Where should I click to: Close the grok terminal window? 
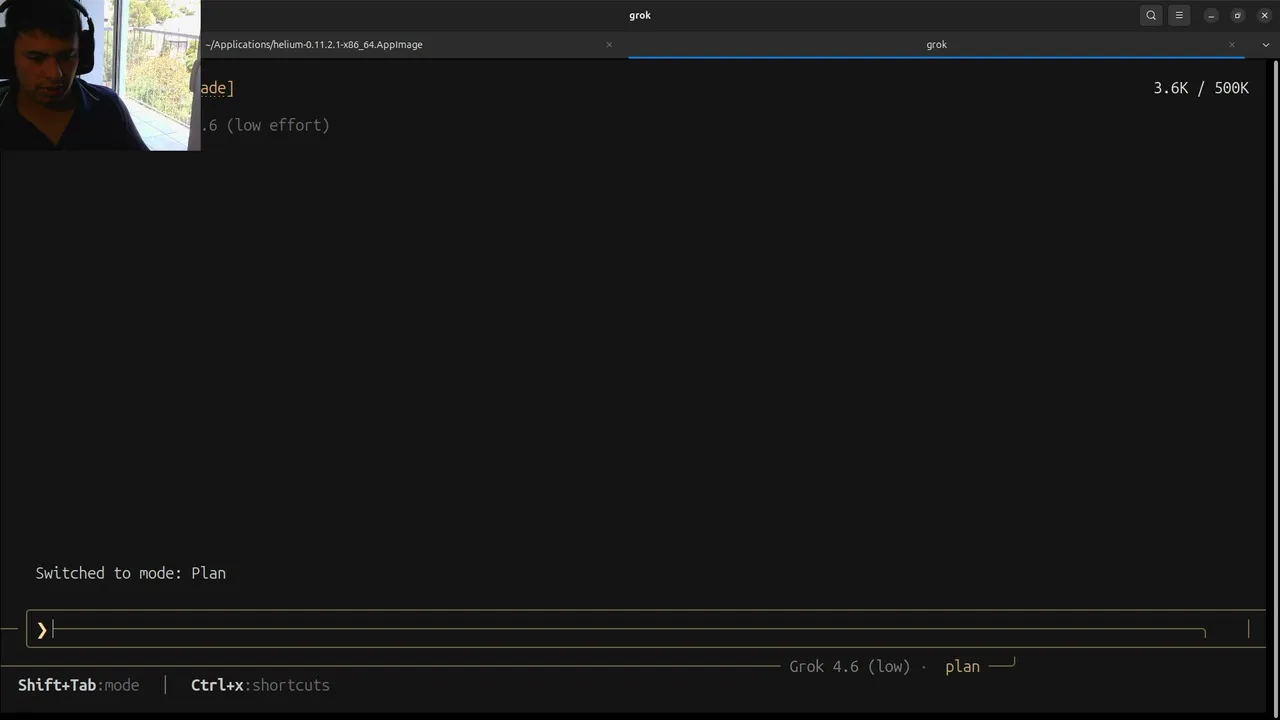(1264, 15)
